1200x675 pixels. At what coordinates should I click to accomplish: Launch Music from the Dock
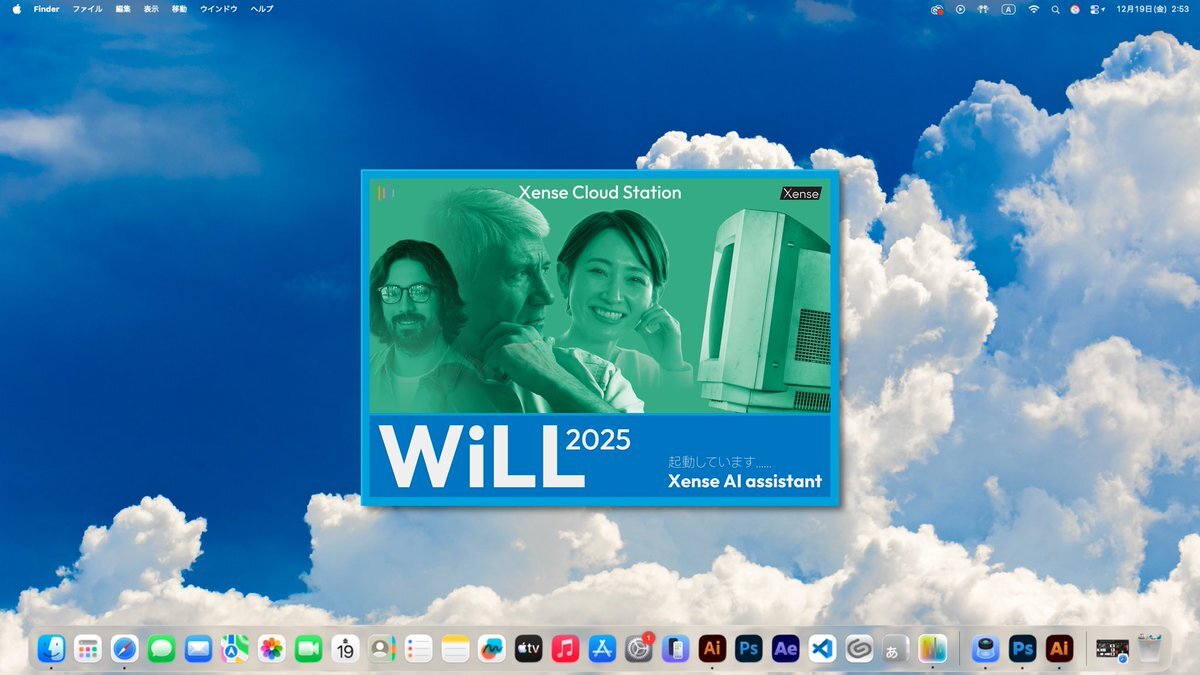pos(565,649)
